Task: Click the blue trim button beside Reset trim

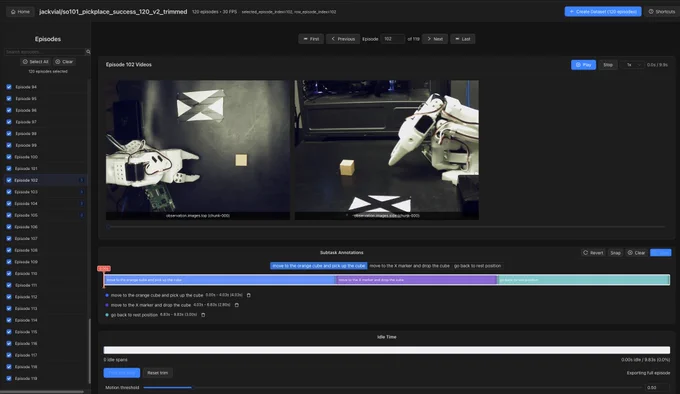Action: click(122, 373)
